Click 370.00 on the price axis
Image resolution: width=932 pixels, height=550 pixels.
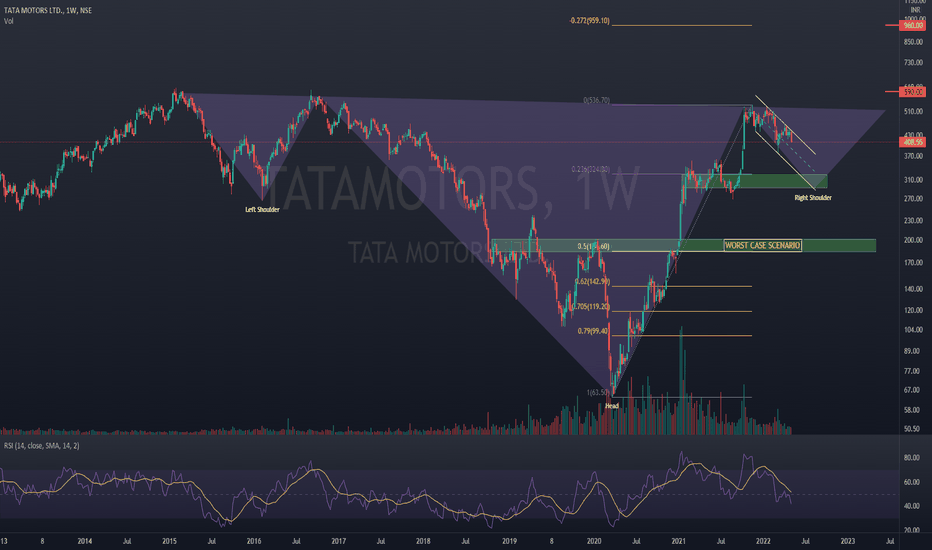pos(913,156)
